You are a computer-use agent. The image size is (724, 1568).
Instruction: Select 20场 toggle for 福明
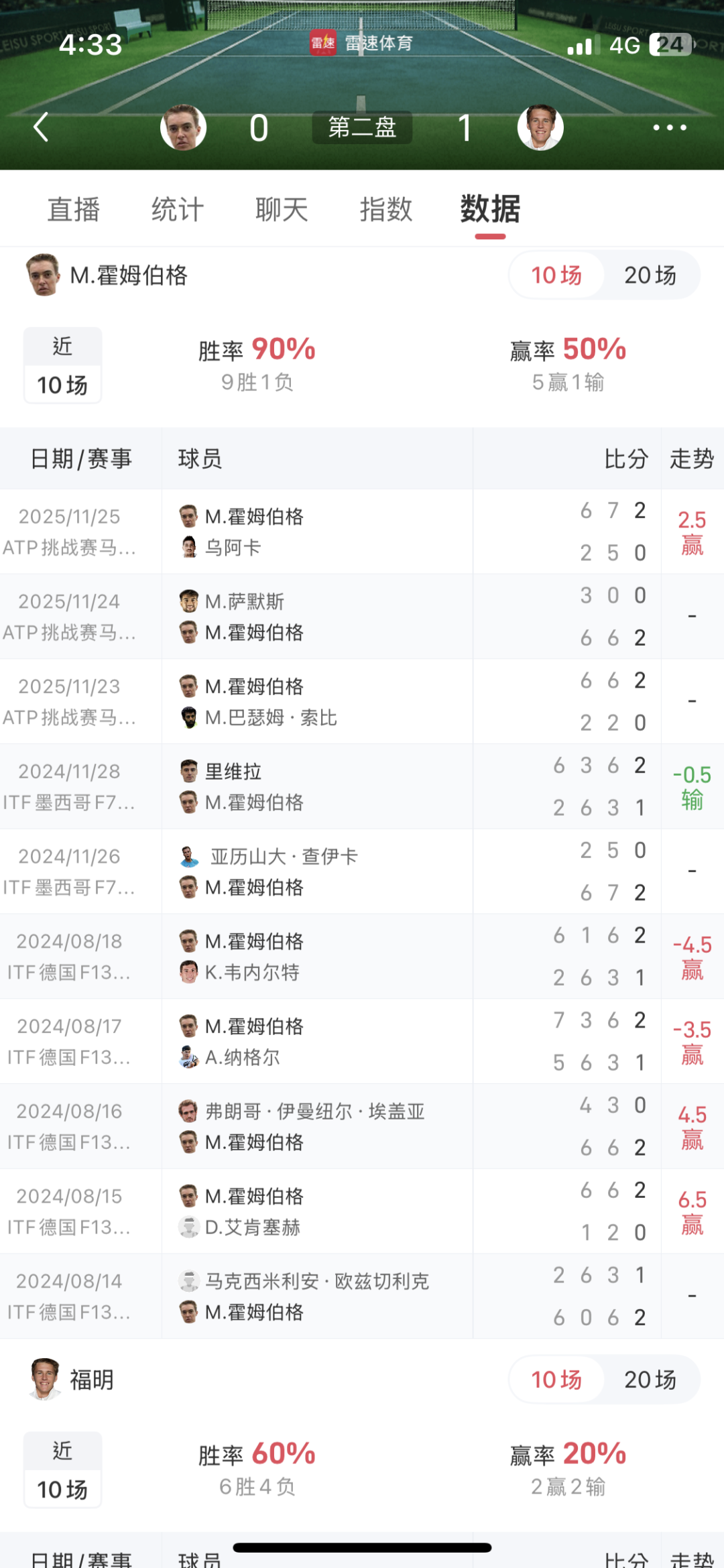tap(650, 1379)
